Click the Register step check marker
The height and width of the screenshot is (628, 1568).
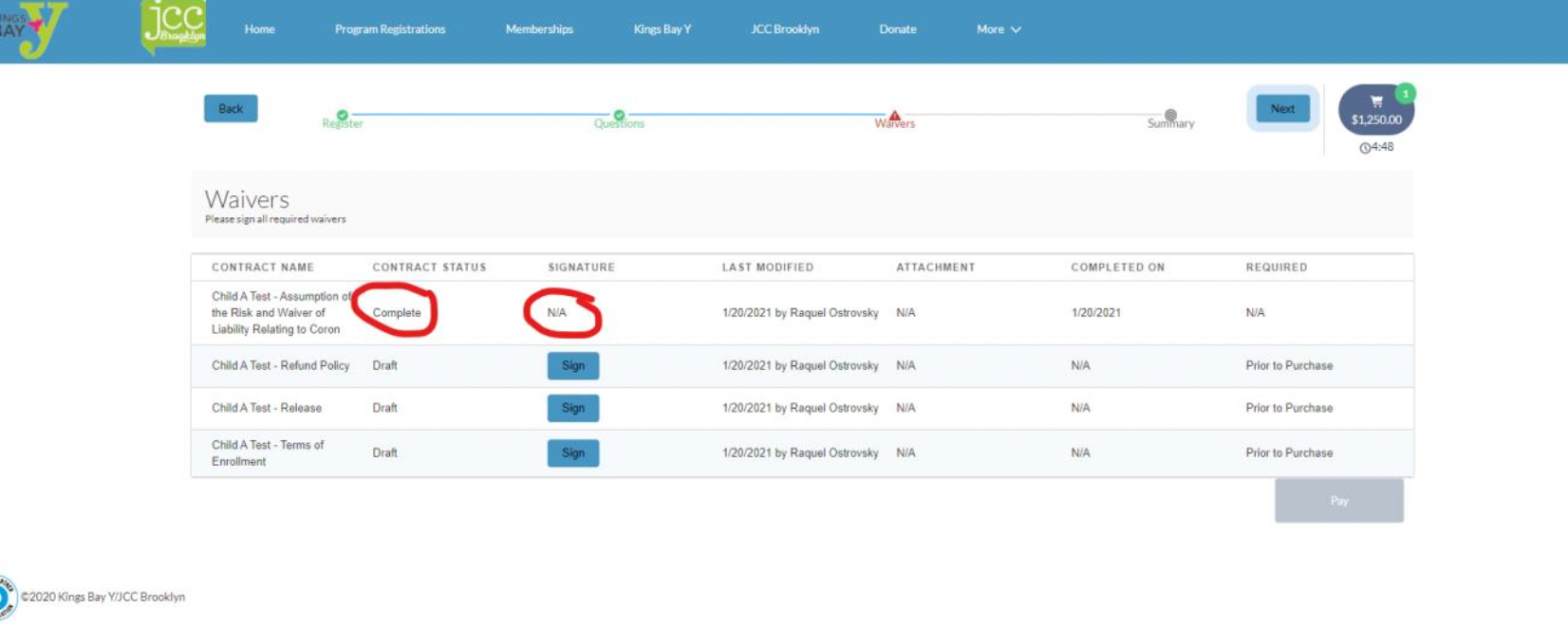tap(343, 115)
